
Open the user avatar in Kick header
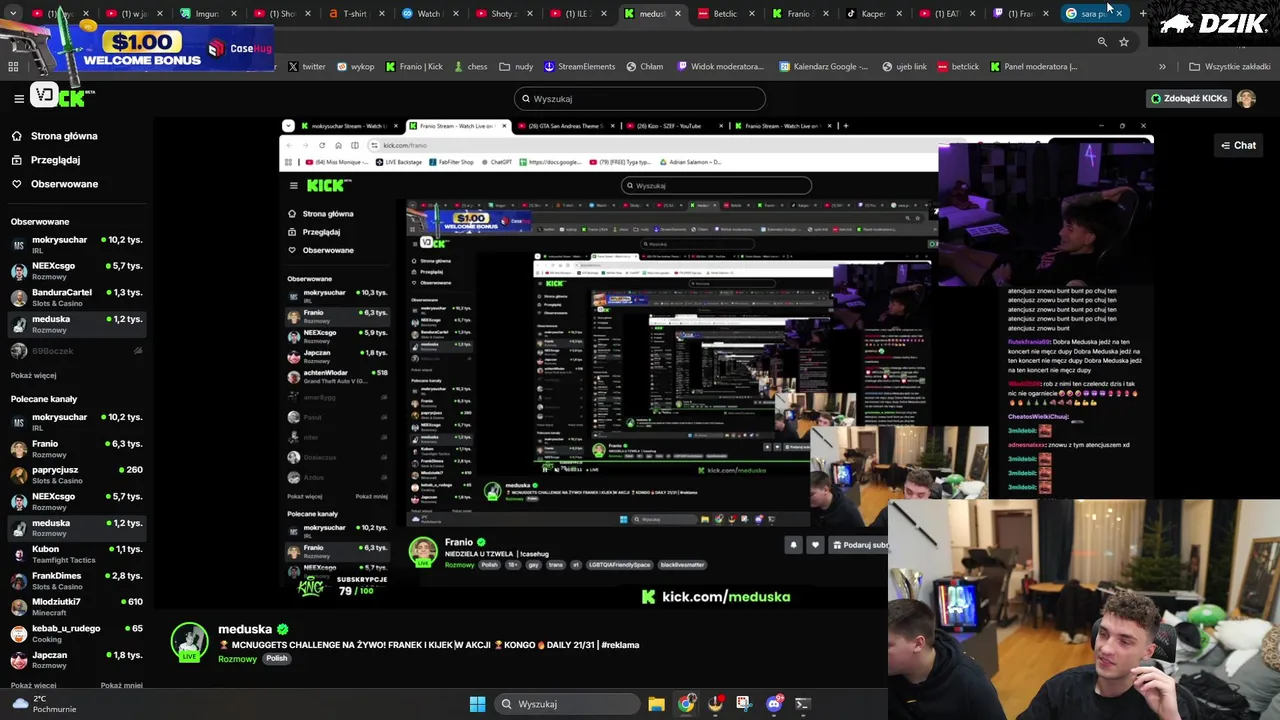tap(1246, 98)
